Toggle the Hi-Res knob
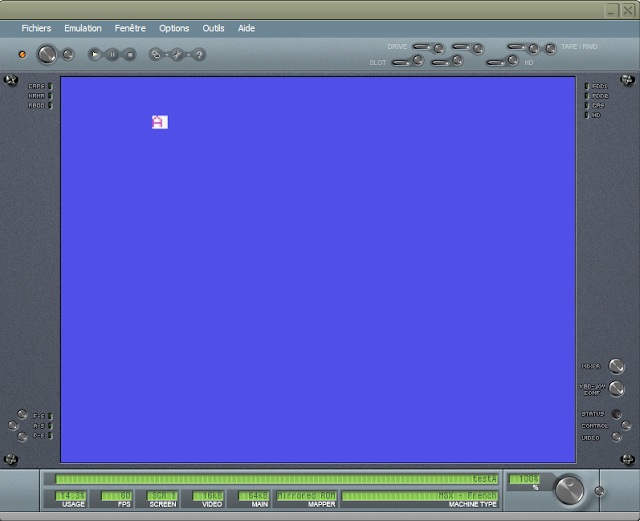Image resolution: width=640 pixels, height=521 pixels. click(616, 367)
